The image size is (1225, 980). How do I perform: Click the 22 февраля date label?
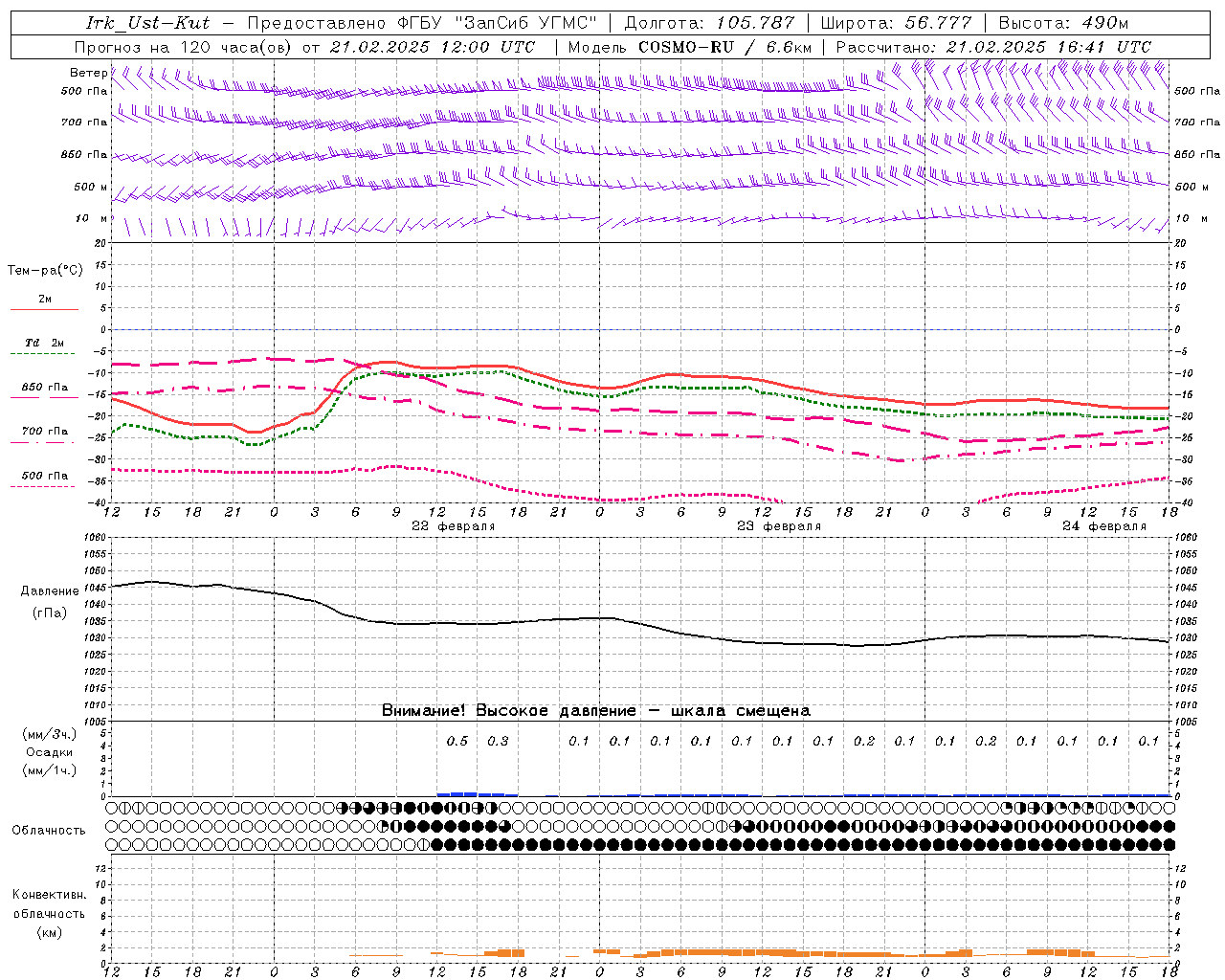click(454, 526)
